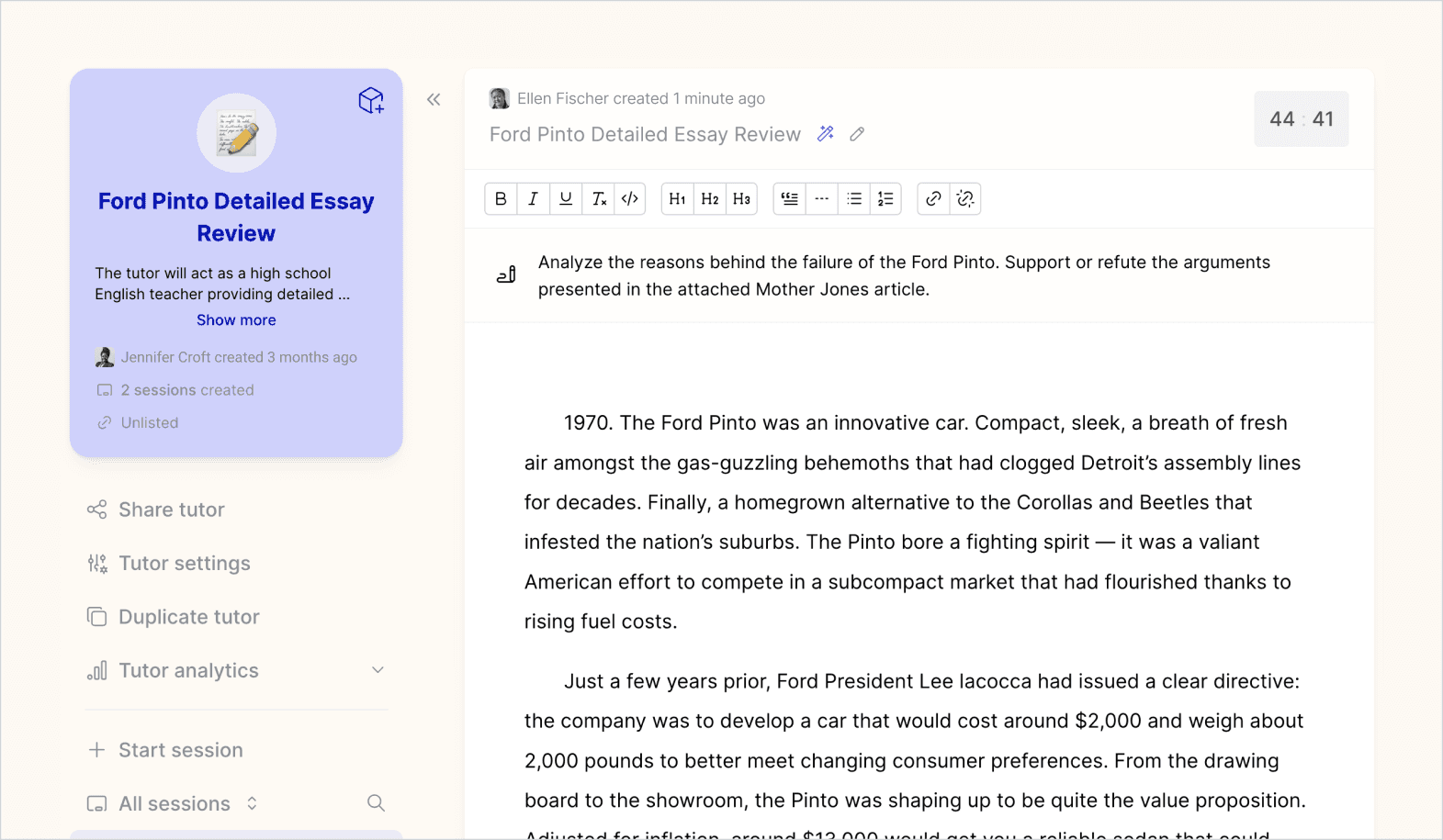Click Ellen Fischer's profile picture

point(500,98)
